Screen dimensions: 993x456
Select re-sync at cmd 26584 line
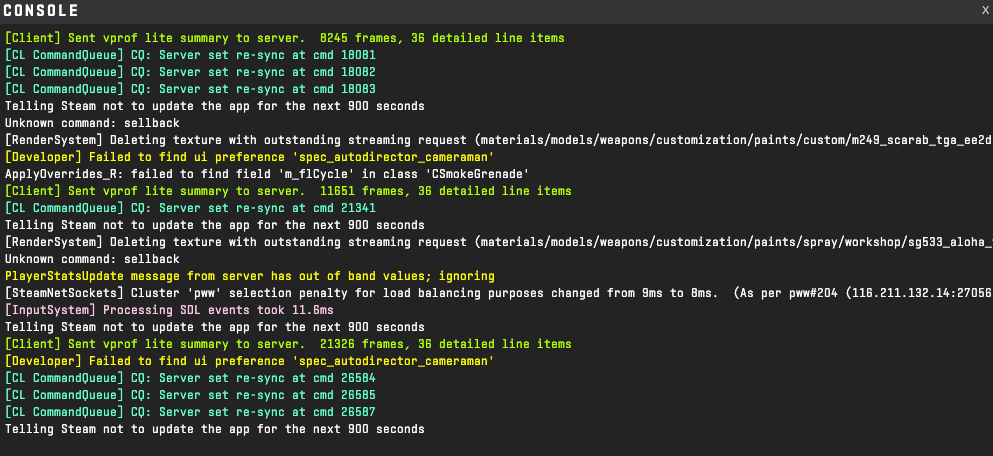[x=190, y=378]
